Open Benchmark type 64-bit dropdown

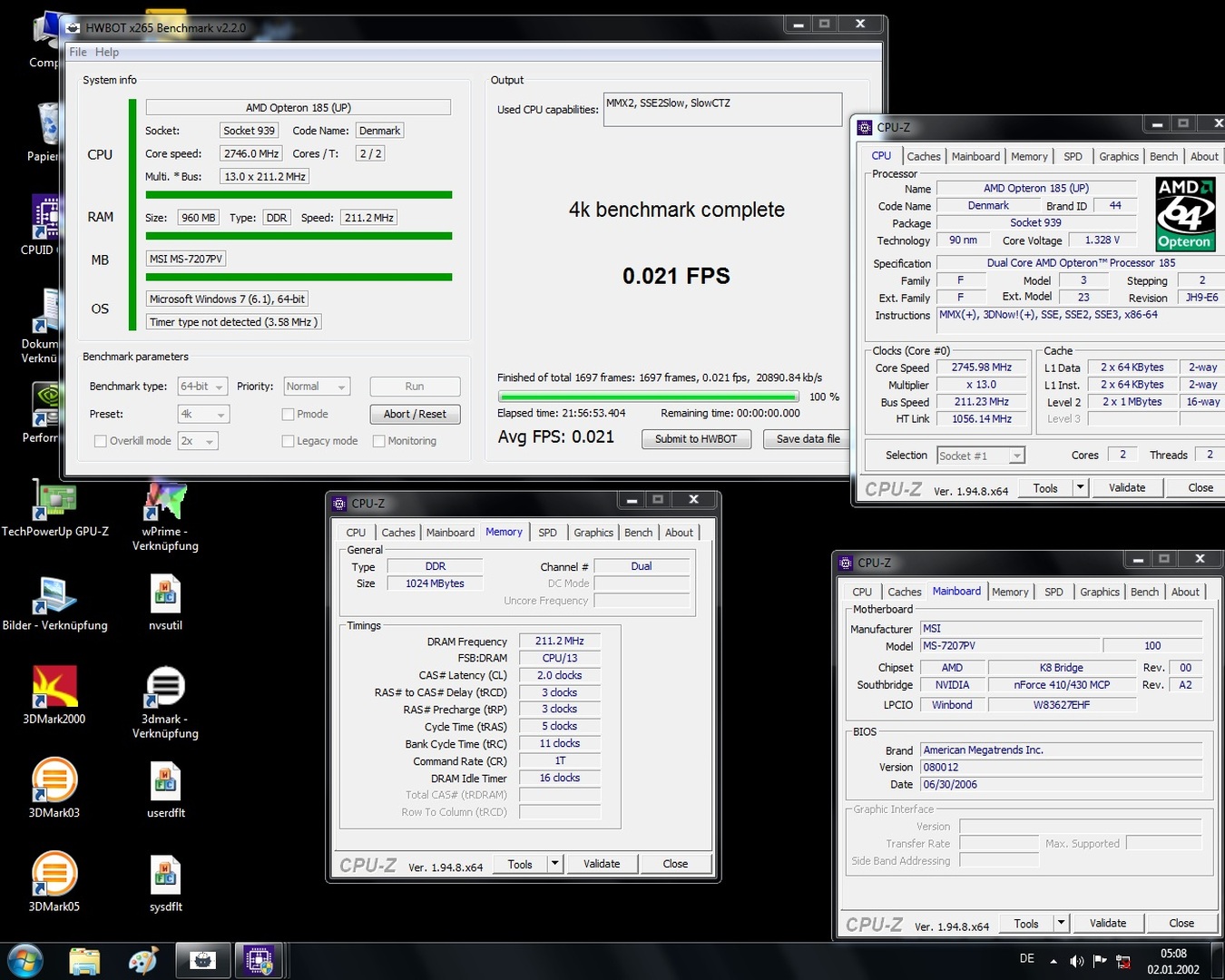pyautogui.click(x=202, y=387)
